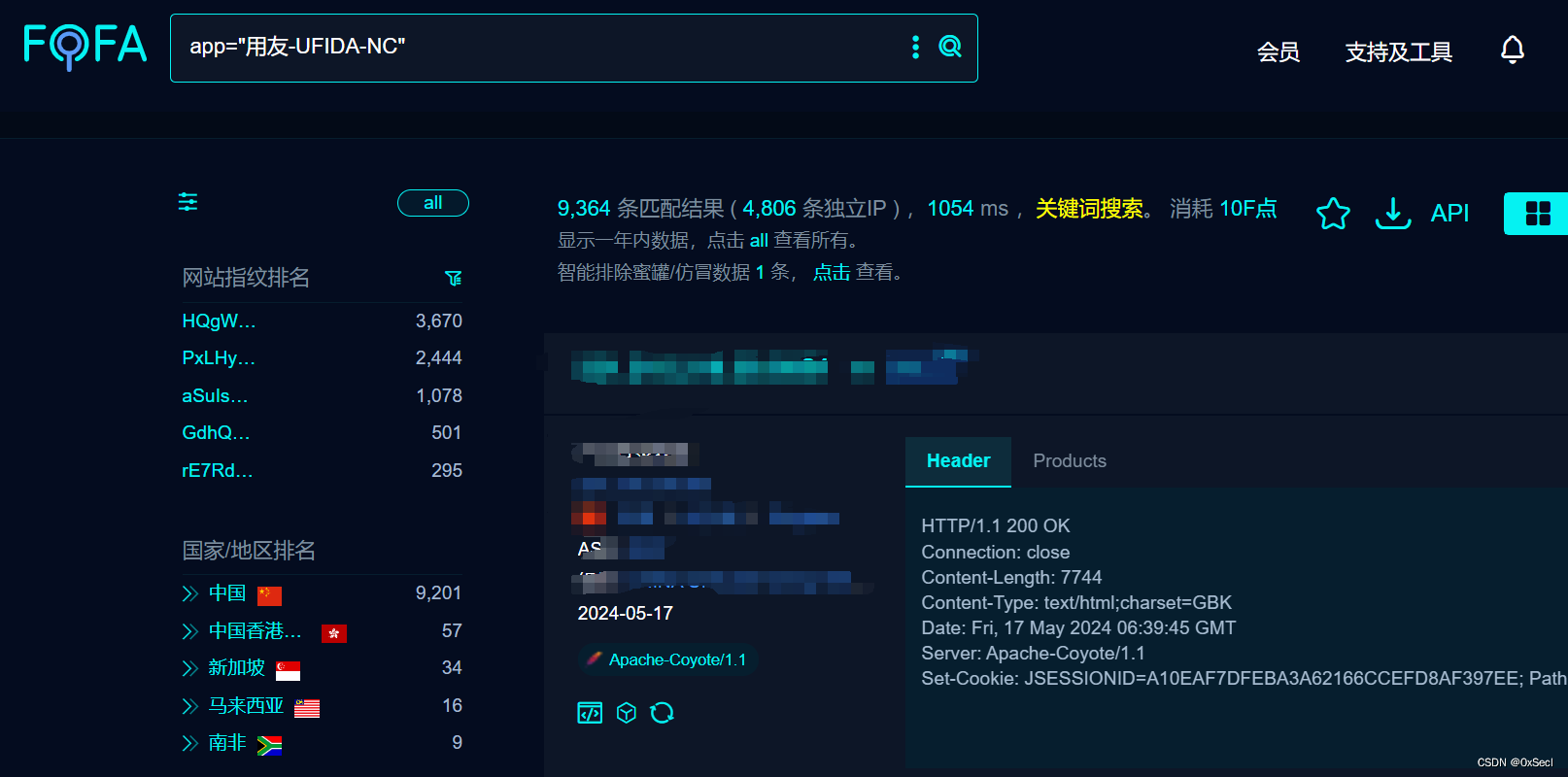Filter by HQgW... fingerprint
This screenshot has width=1568, height=777.
tap(219, 321)
